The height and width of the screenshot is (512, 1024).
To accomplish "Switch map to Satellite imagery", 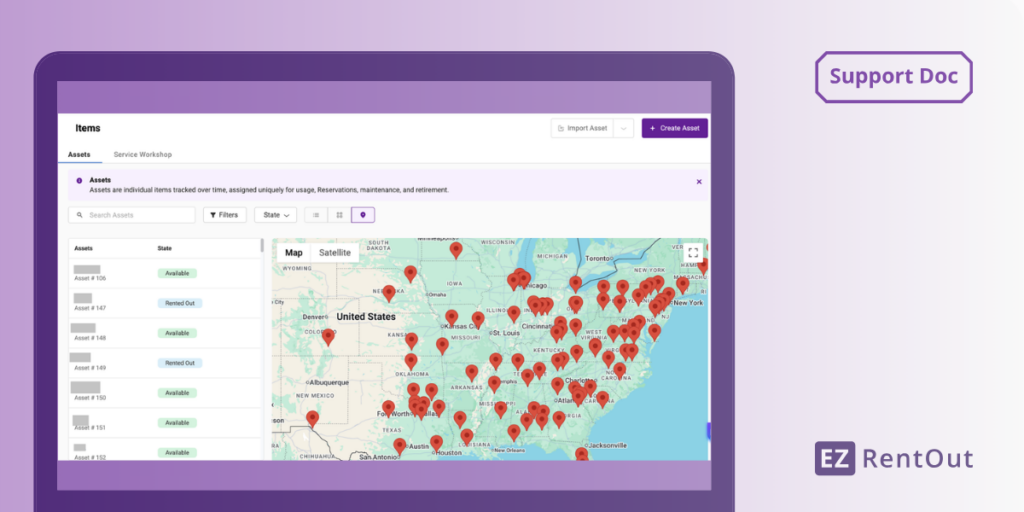I will click(x=335, y=253).
